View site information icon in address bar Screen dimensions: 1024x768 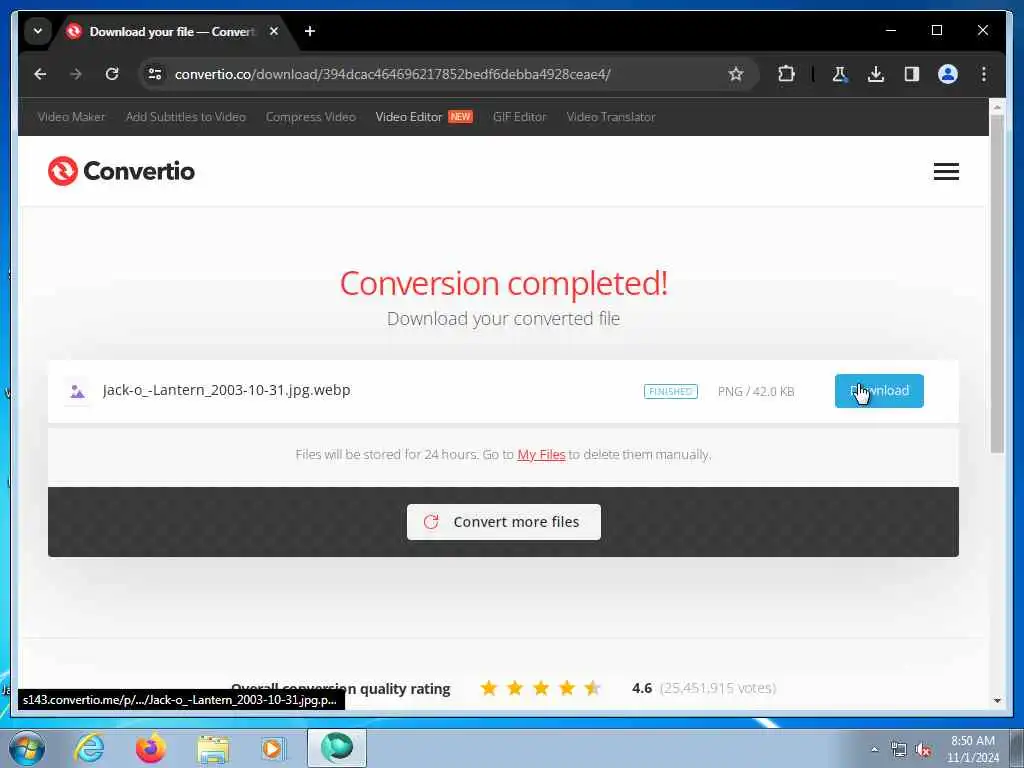tap(155, 74)
